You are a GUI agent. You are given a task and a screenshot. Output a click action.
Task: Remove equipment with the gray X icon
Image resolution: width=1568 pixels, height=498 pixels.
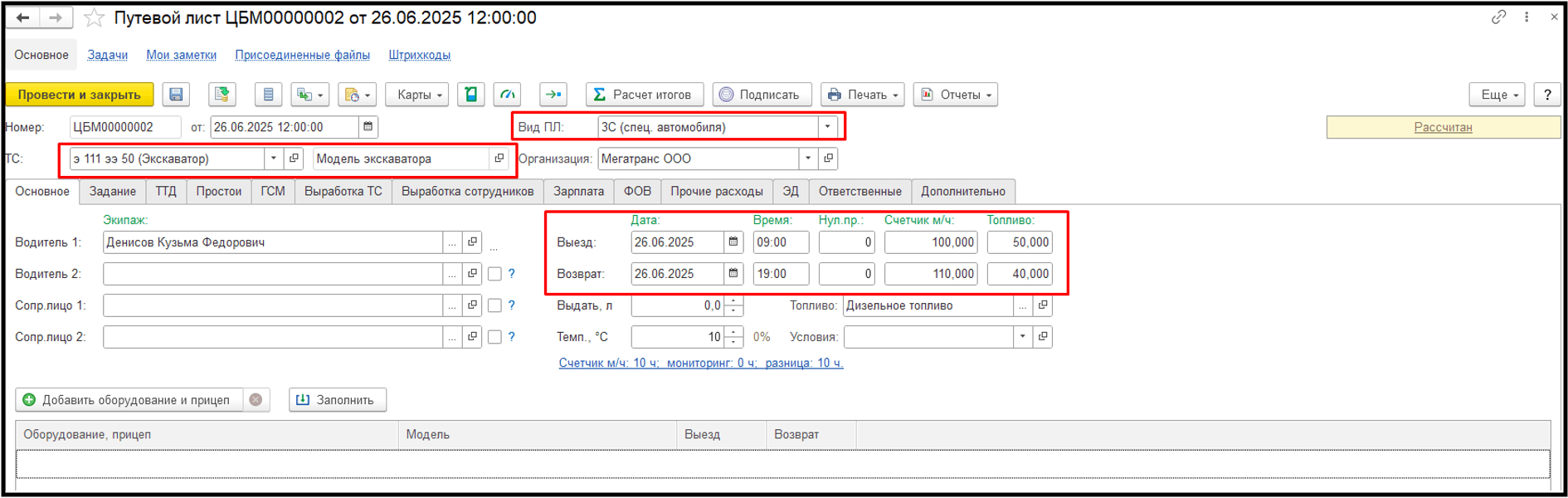tap(256, 400)
